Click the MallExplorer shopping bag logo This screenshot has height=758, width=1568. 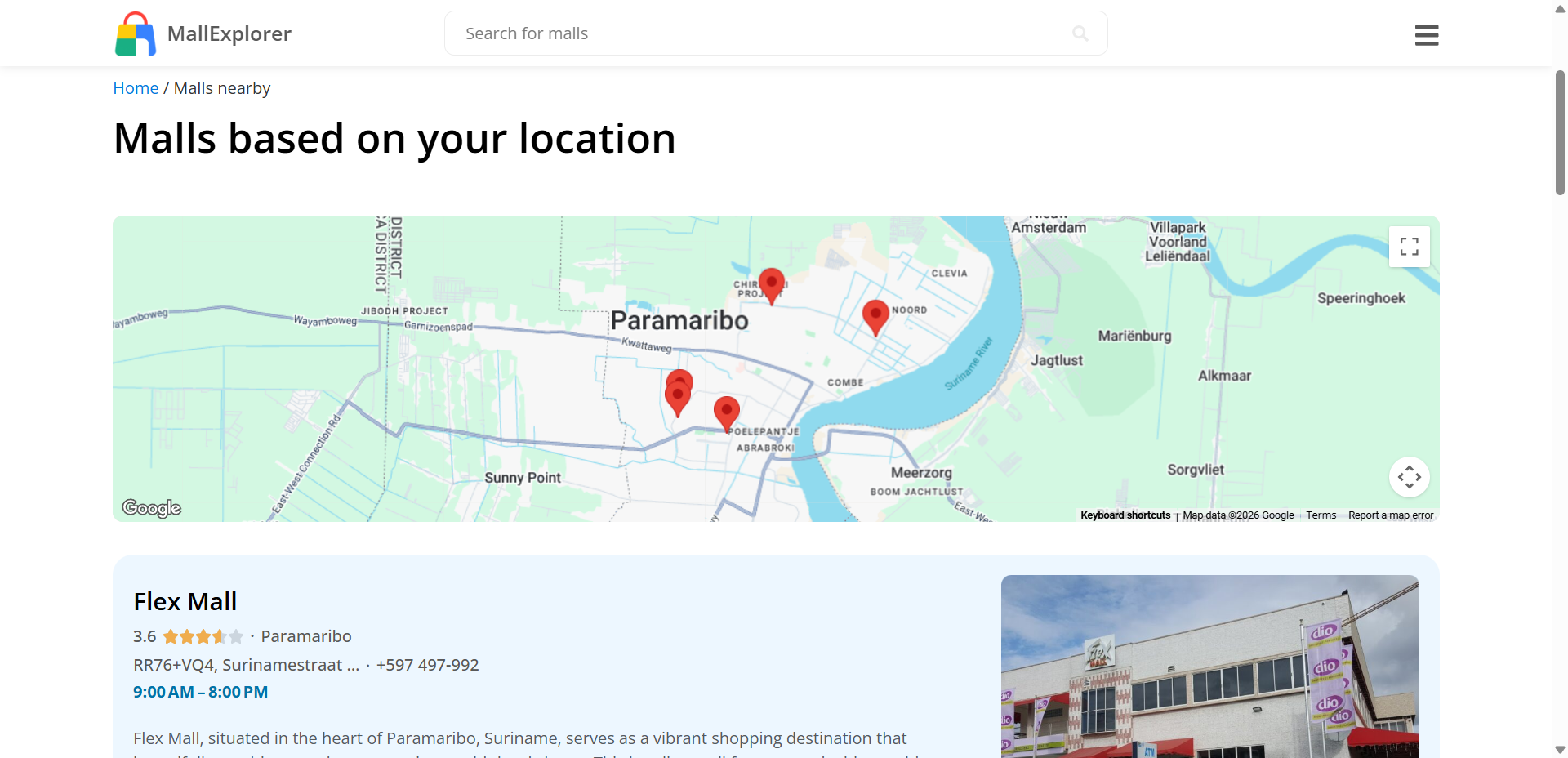click(136, 34)
